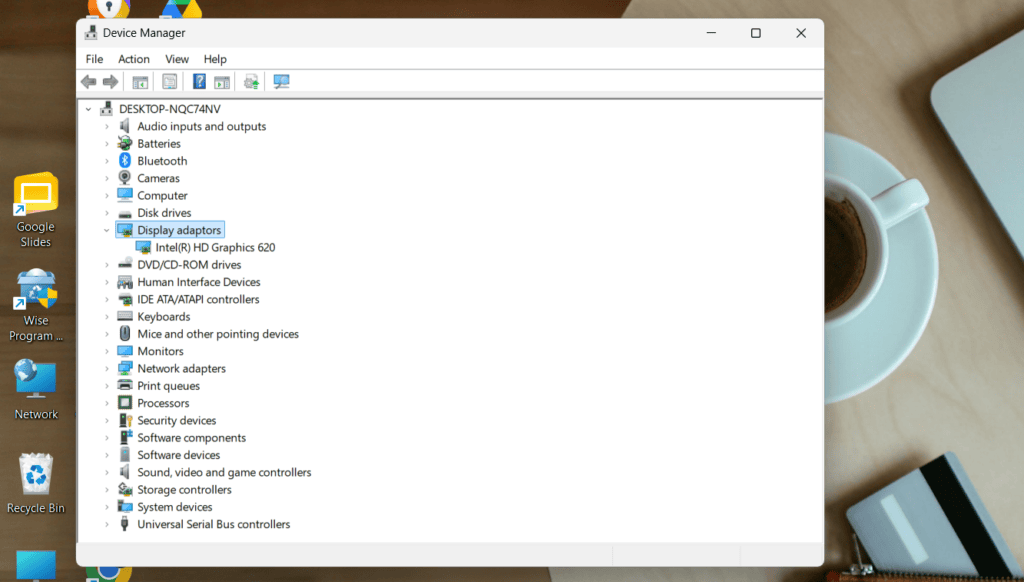This screenshot has width=1024, height=582.
Task: Select the Cameras label text
Action: click(158, 178)
